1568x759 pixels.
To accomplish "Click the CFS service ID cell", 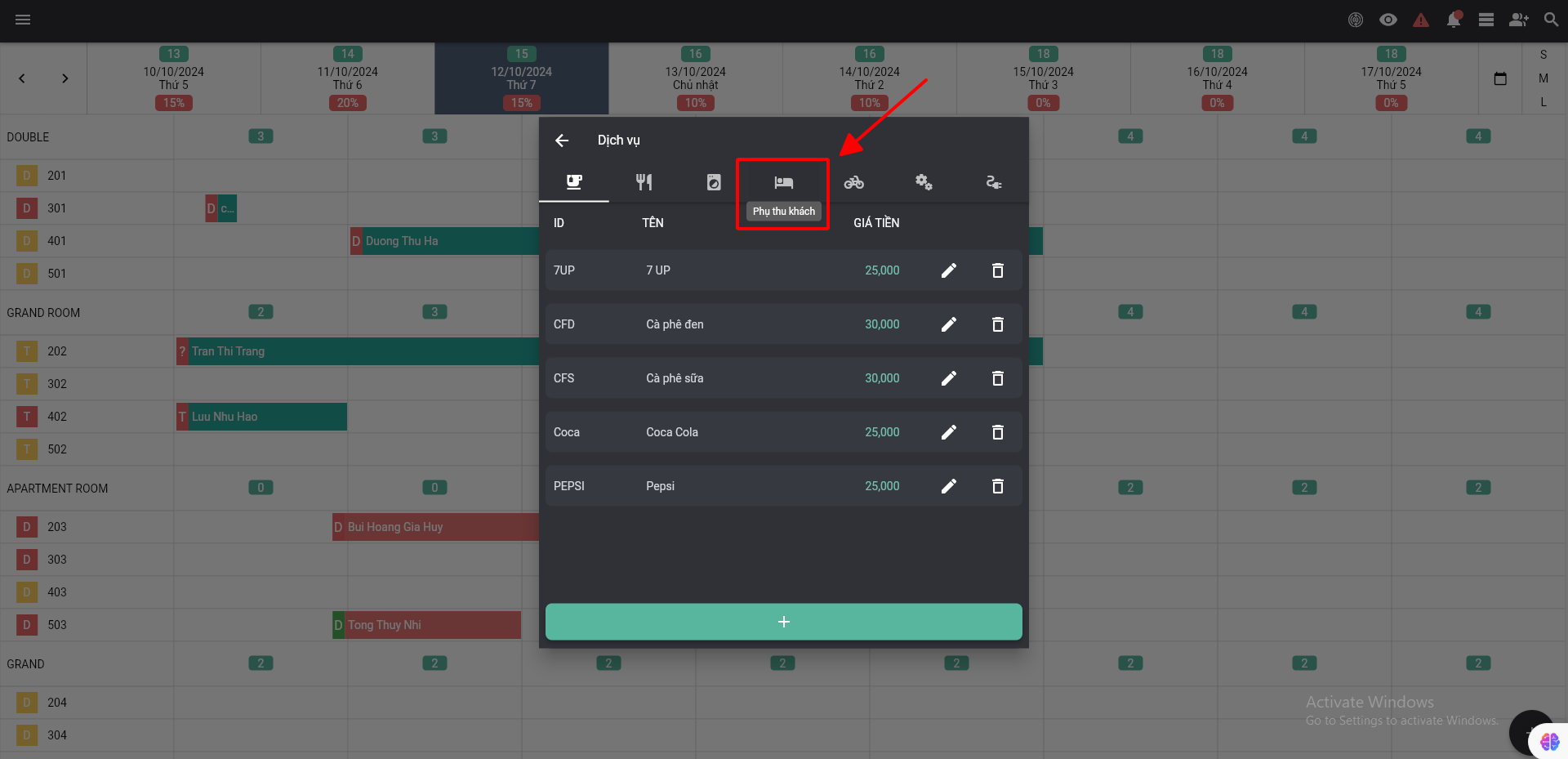I will click(563, 378).
